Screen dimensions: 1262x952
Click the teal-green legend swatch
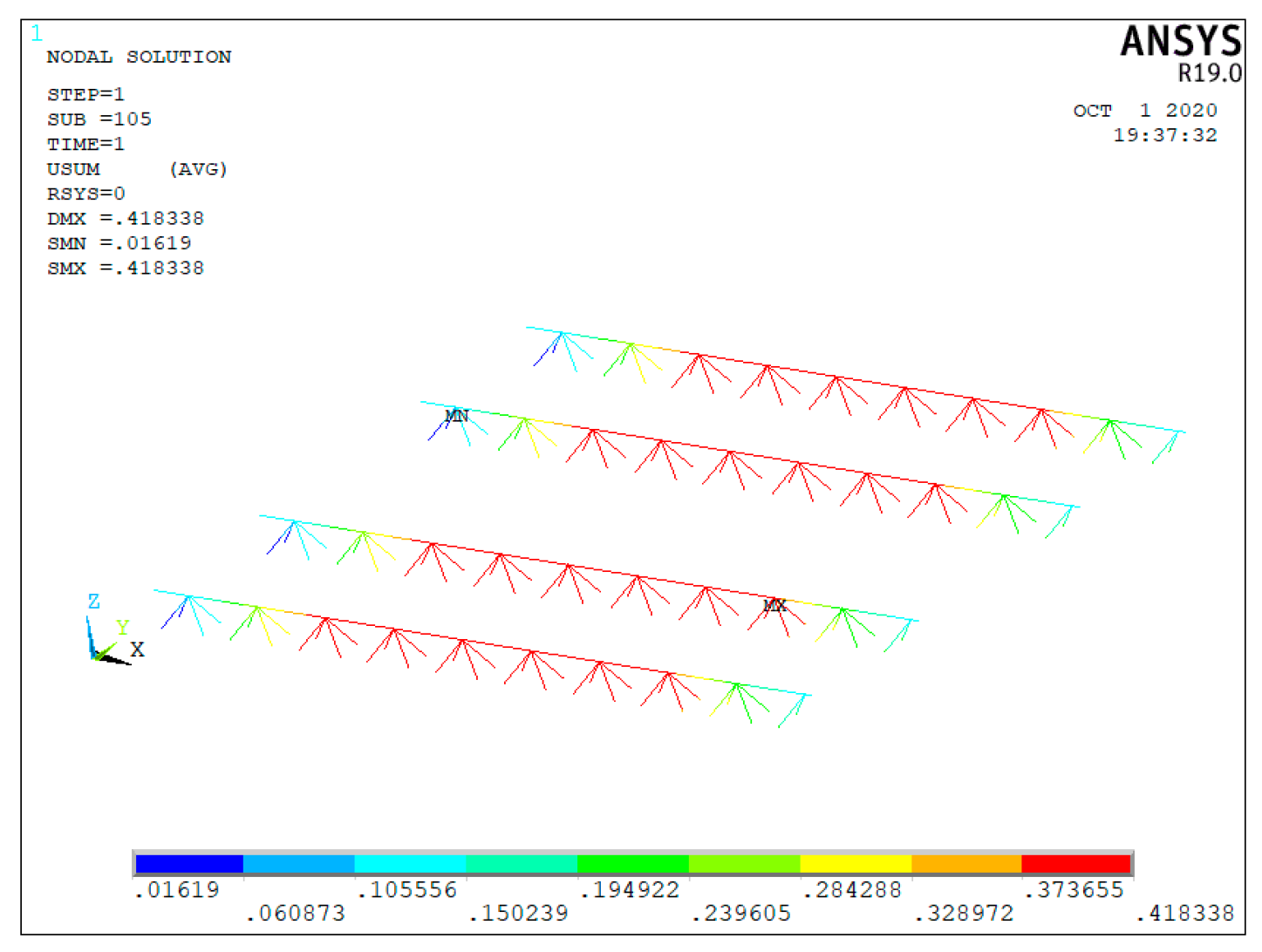522,863
